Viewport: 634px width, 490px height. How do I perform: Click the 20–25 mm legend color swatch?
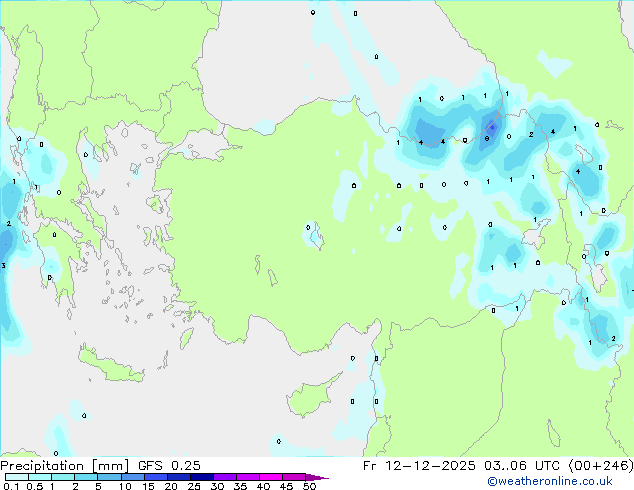[x=179, y=477]
